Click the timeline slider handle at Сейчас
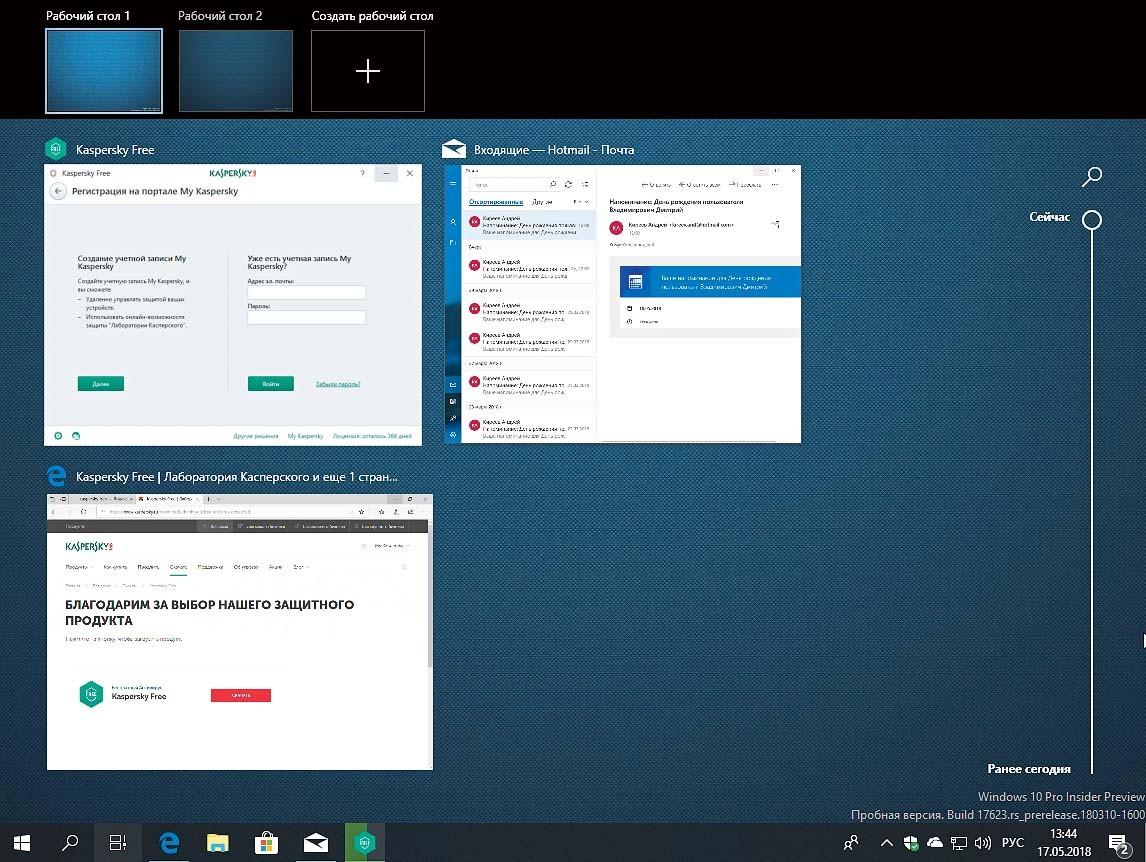 [x=1092, y=219]
